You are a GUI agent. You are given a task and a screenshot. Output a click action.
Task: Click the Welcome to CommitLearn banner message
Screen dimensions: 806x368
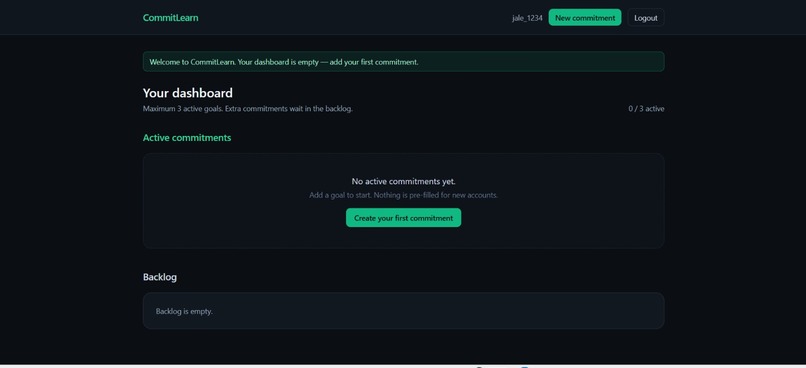(x=403, y=62)
